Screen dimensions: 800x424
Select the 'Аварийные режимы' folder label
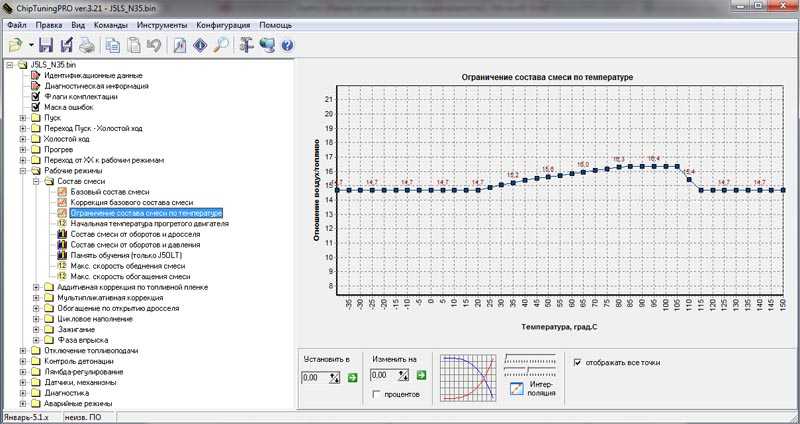(x=78, y=404)
